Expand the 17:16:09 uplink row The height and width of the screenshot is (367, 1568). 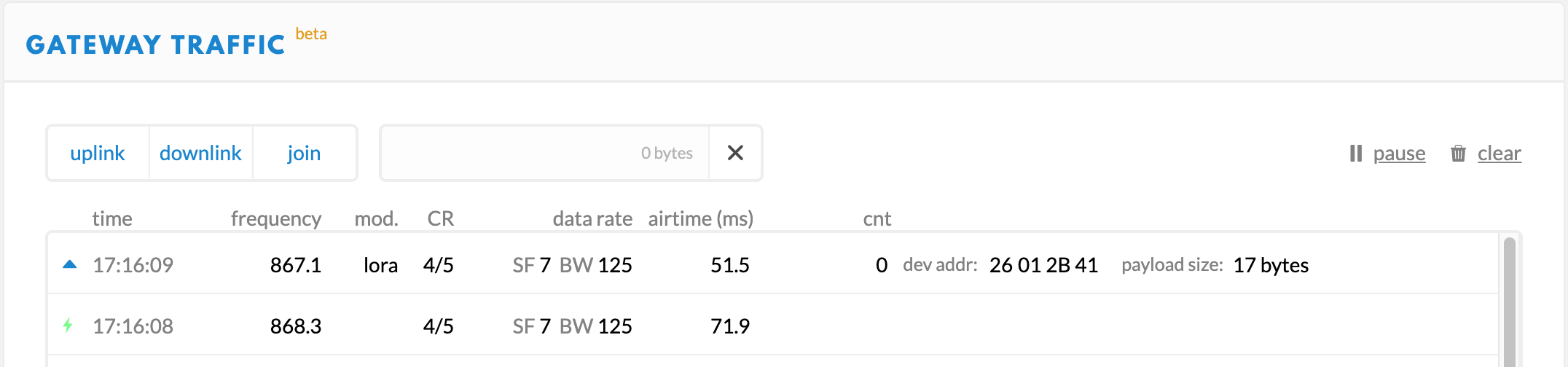(x=773, y=264)
